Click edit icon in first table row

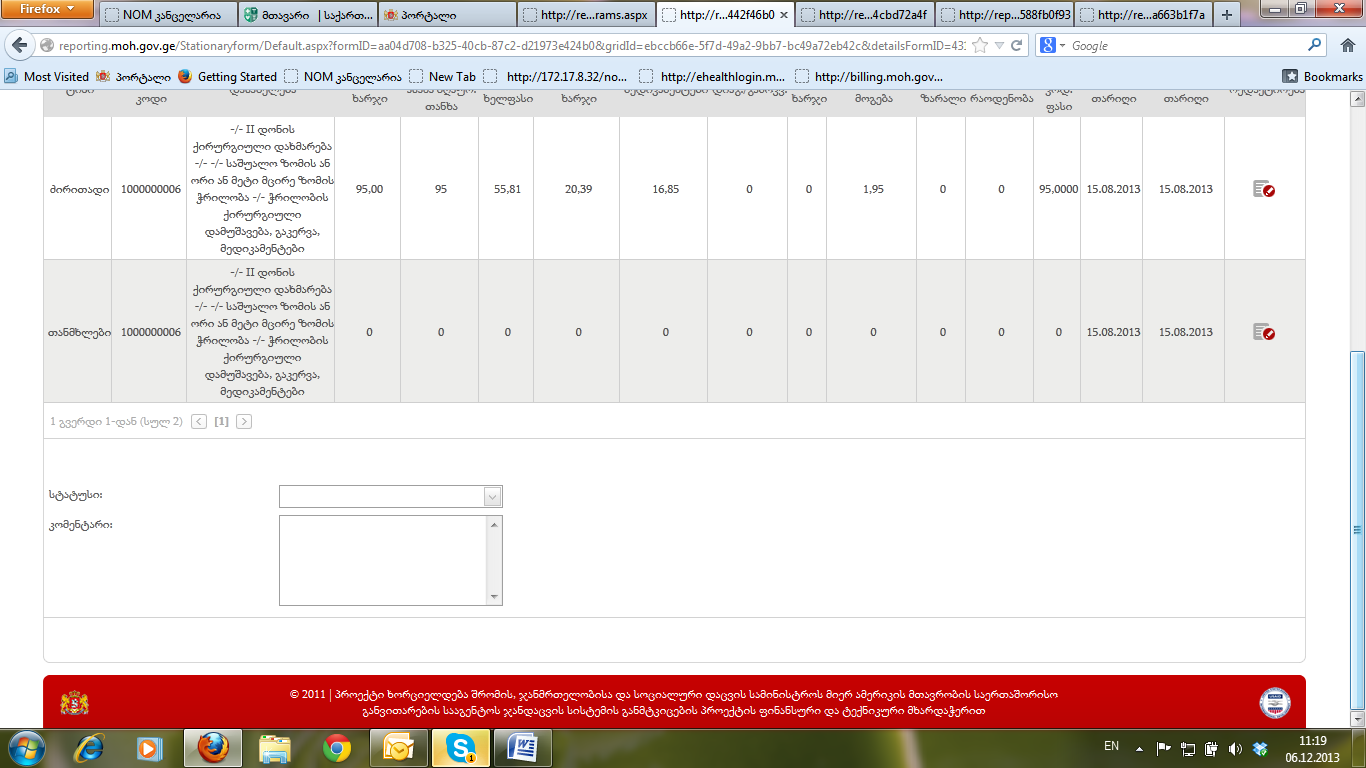(x=1263, y=189)
